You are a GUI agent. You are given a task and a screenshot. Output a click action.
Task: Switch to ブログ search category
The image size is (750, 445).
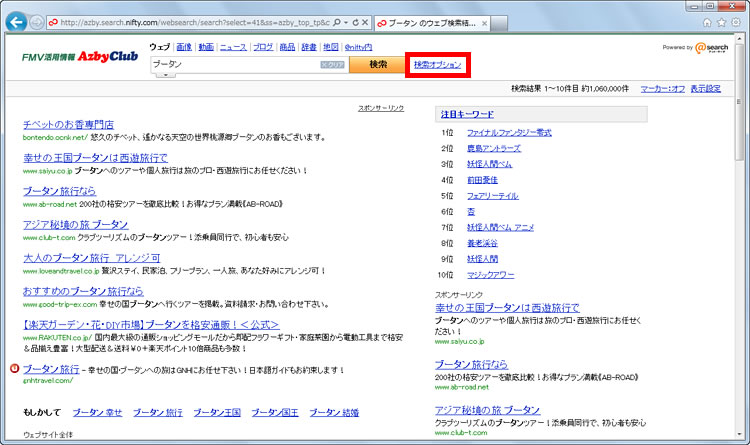coord(263,47)
